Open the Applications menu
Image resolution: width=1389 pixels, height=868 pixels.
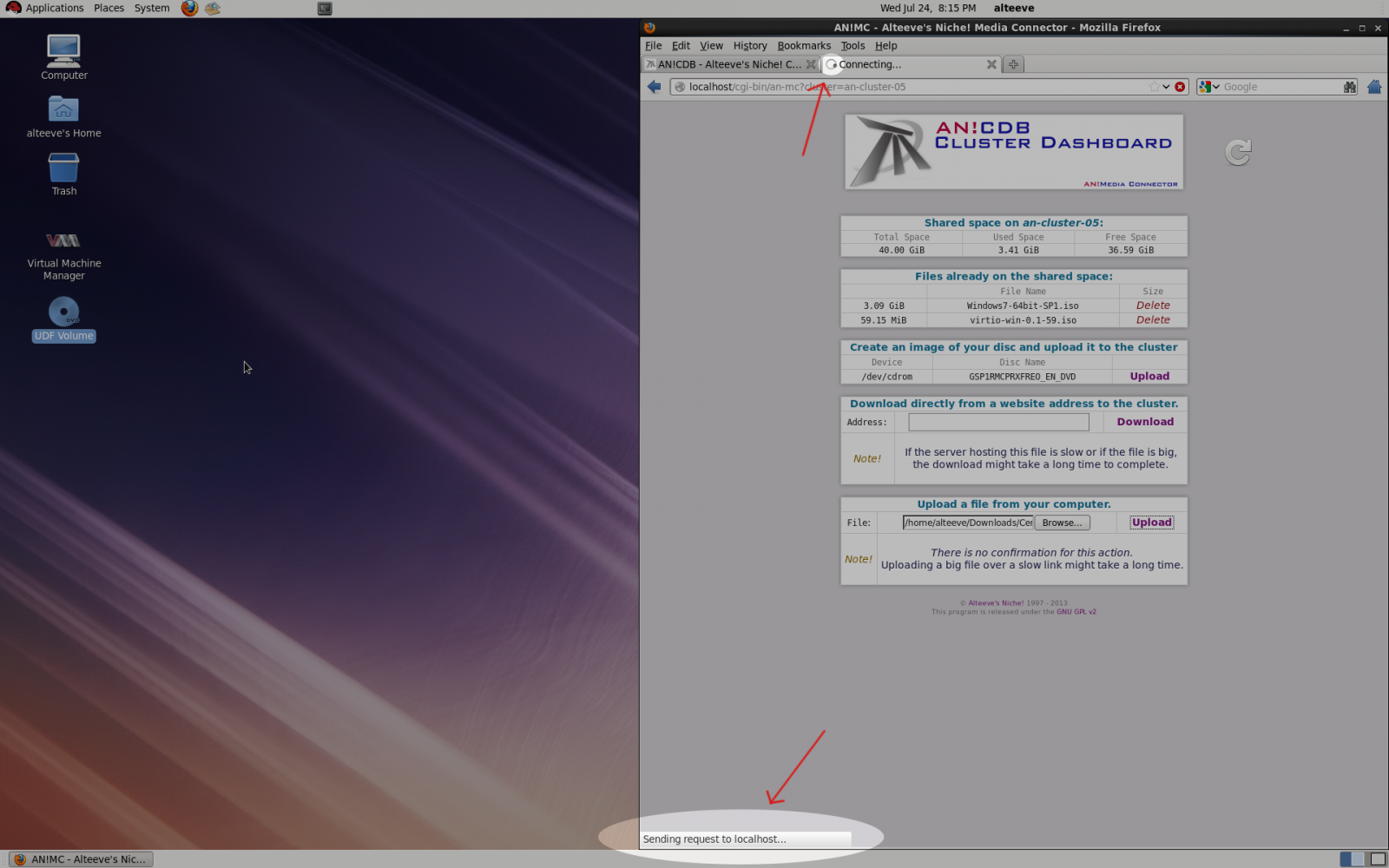pyautogui.click(x=45, y=8)
